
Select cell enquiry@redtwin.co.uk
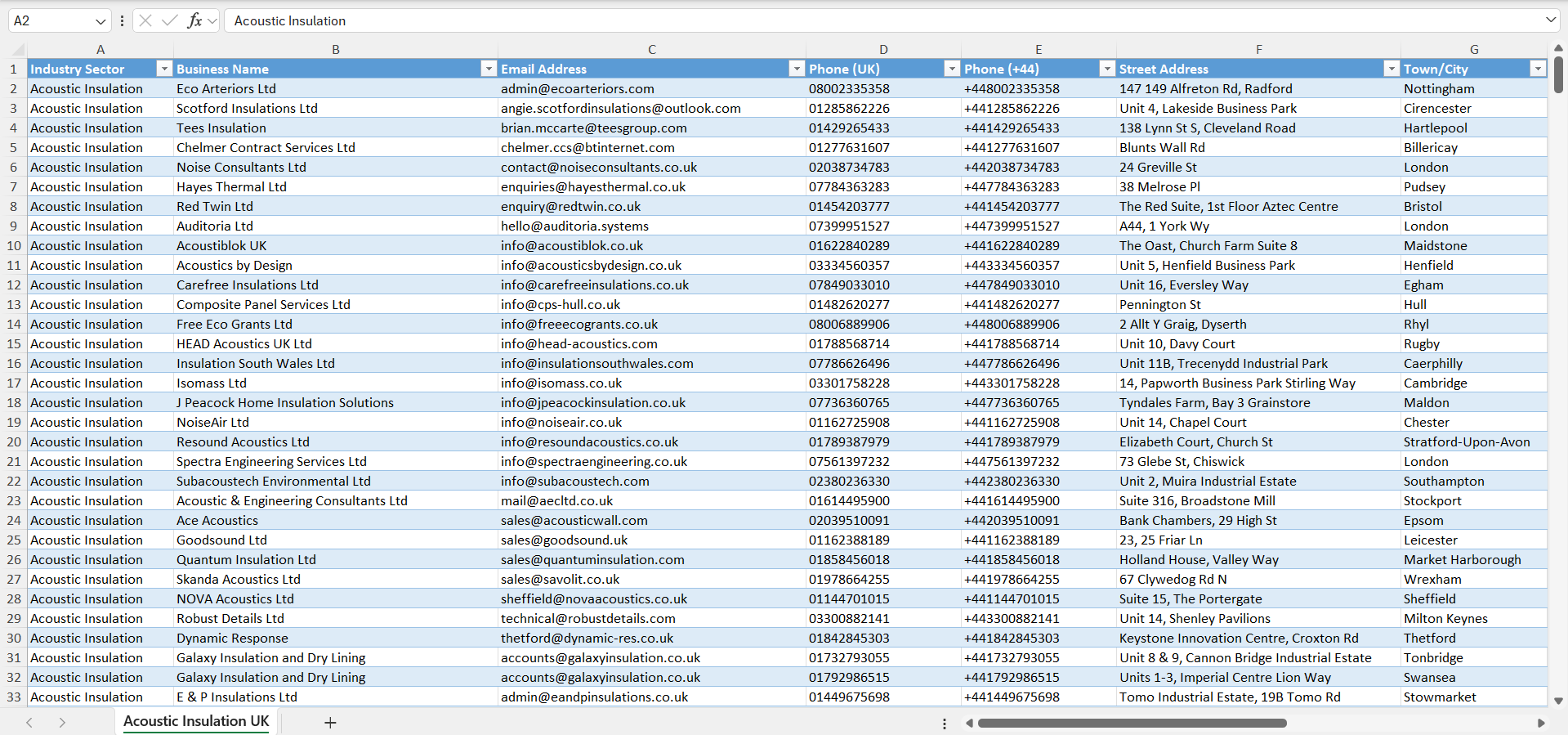pos(652,206)
